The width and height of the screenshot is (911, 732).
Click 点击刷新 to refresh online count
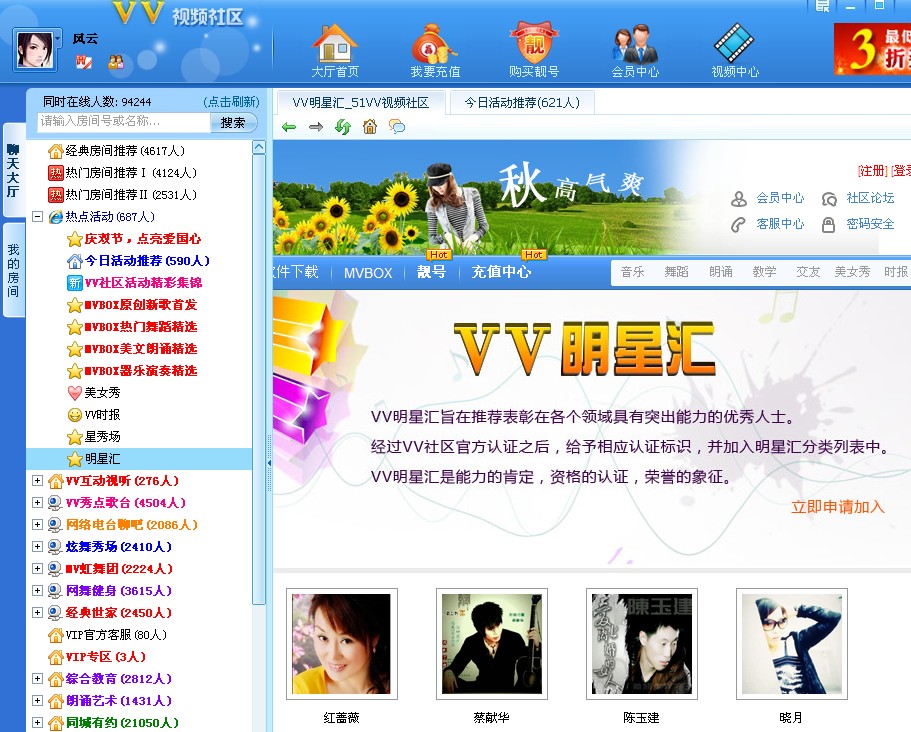(232, 102)
